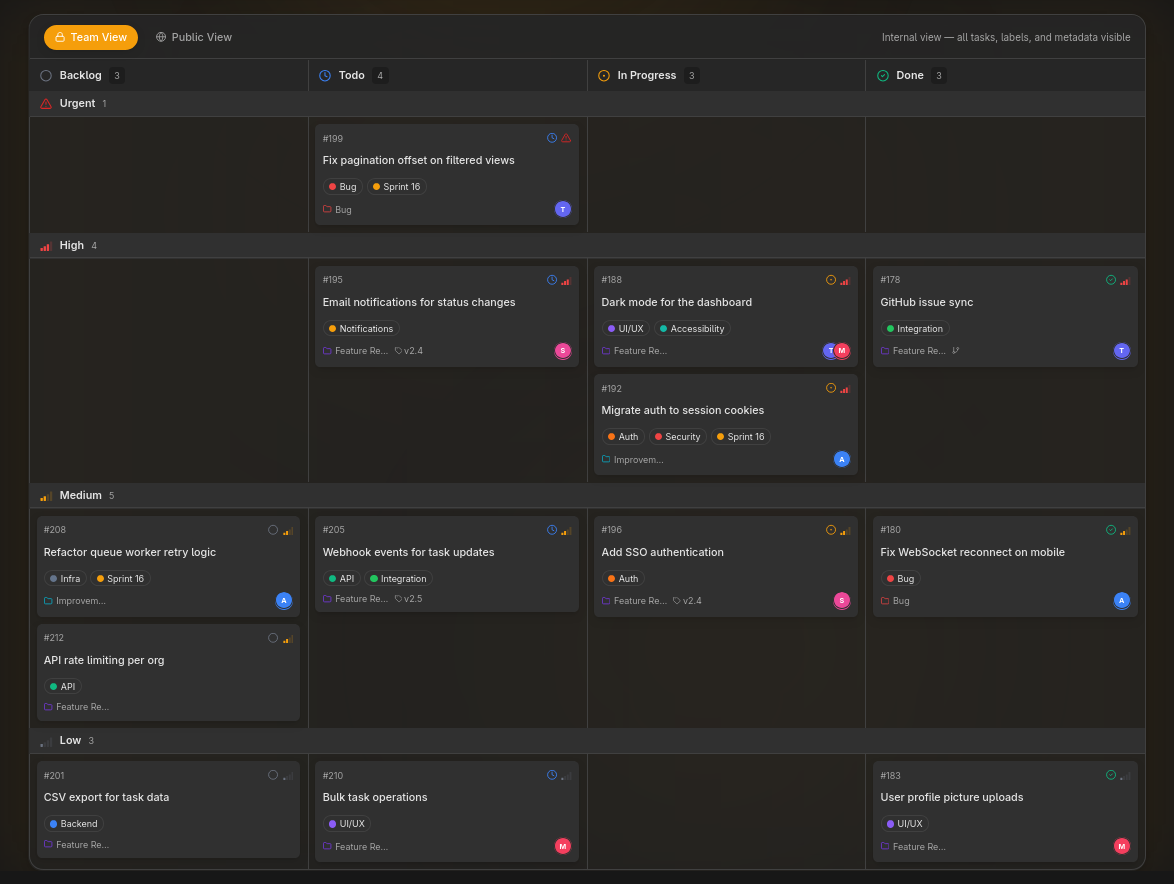Click the In Progress column header
Viewport: 1174px width, 884px height.
click(646, 75)
